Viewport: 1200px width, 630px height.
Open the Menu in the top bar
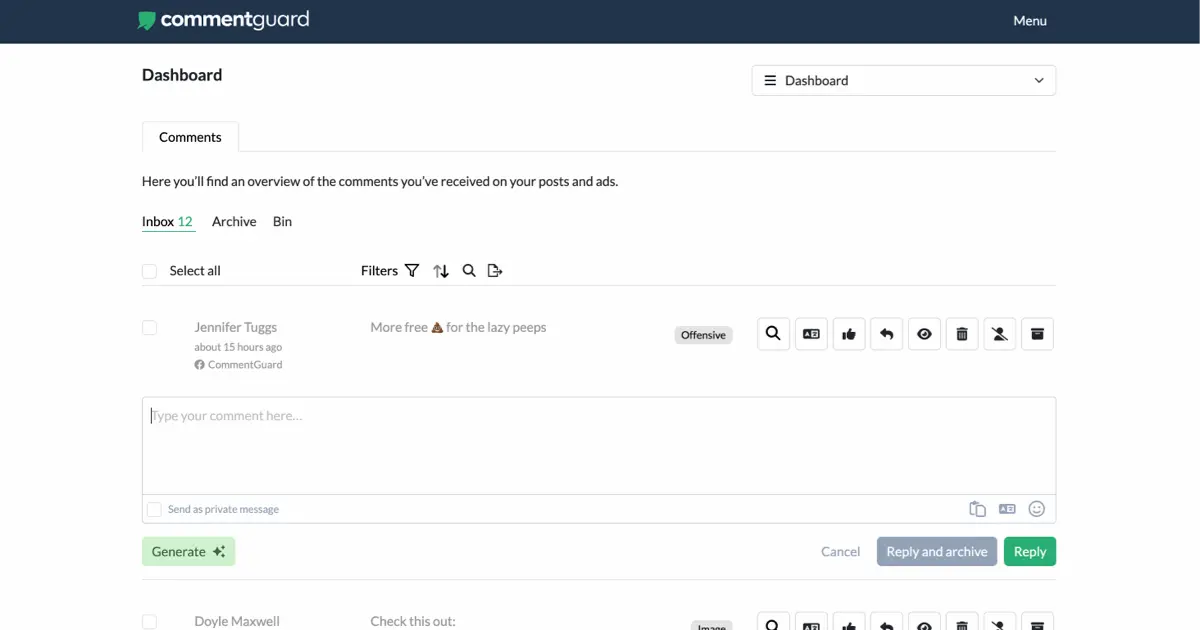point(1029,20)
